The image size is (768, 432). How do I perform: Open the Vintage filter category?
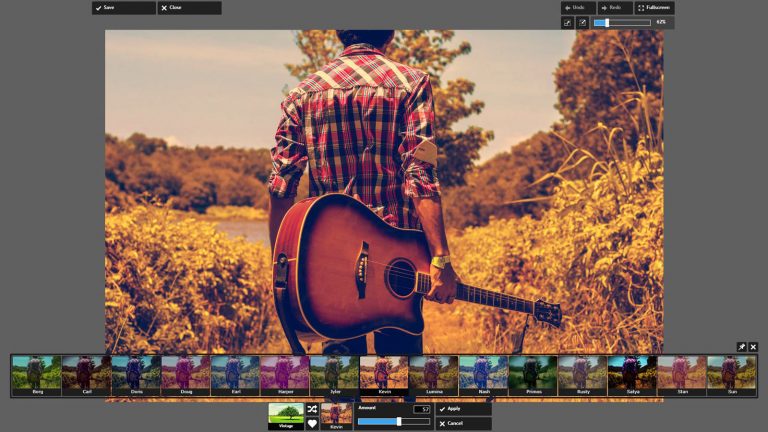coord(286,416)
